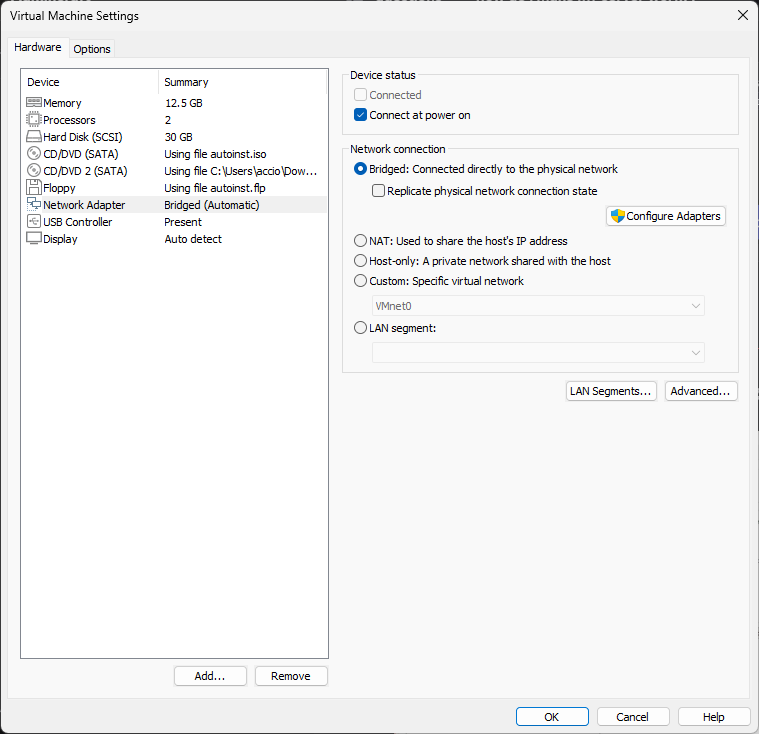Screen dimensions: 759x734
Task: Open the VMnet0 virtual network dropdown
Action: pyautogui.click(x=538, y=306)
